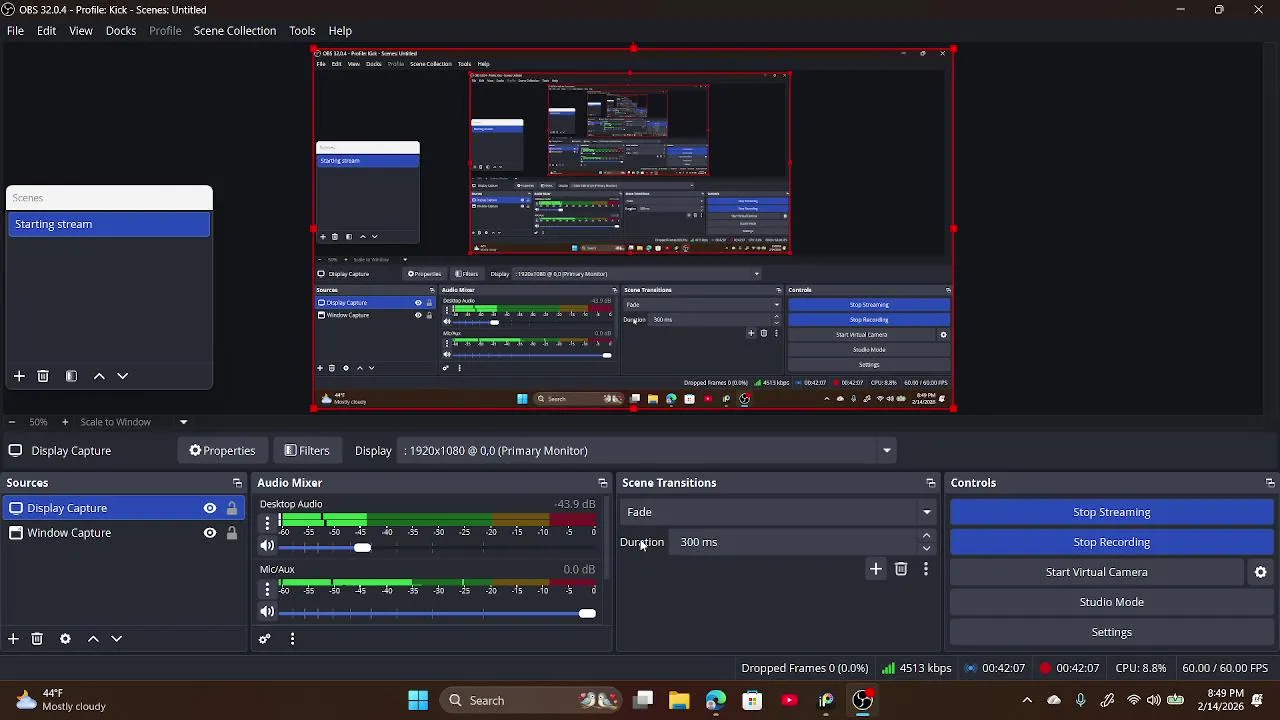Viewport: 1280px width, 720px height.
Task: Toggle visibility eye for Display Capture
Action: tap(210, 508)
